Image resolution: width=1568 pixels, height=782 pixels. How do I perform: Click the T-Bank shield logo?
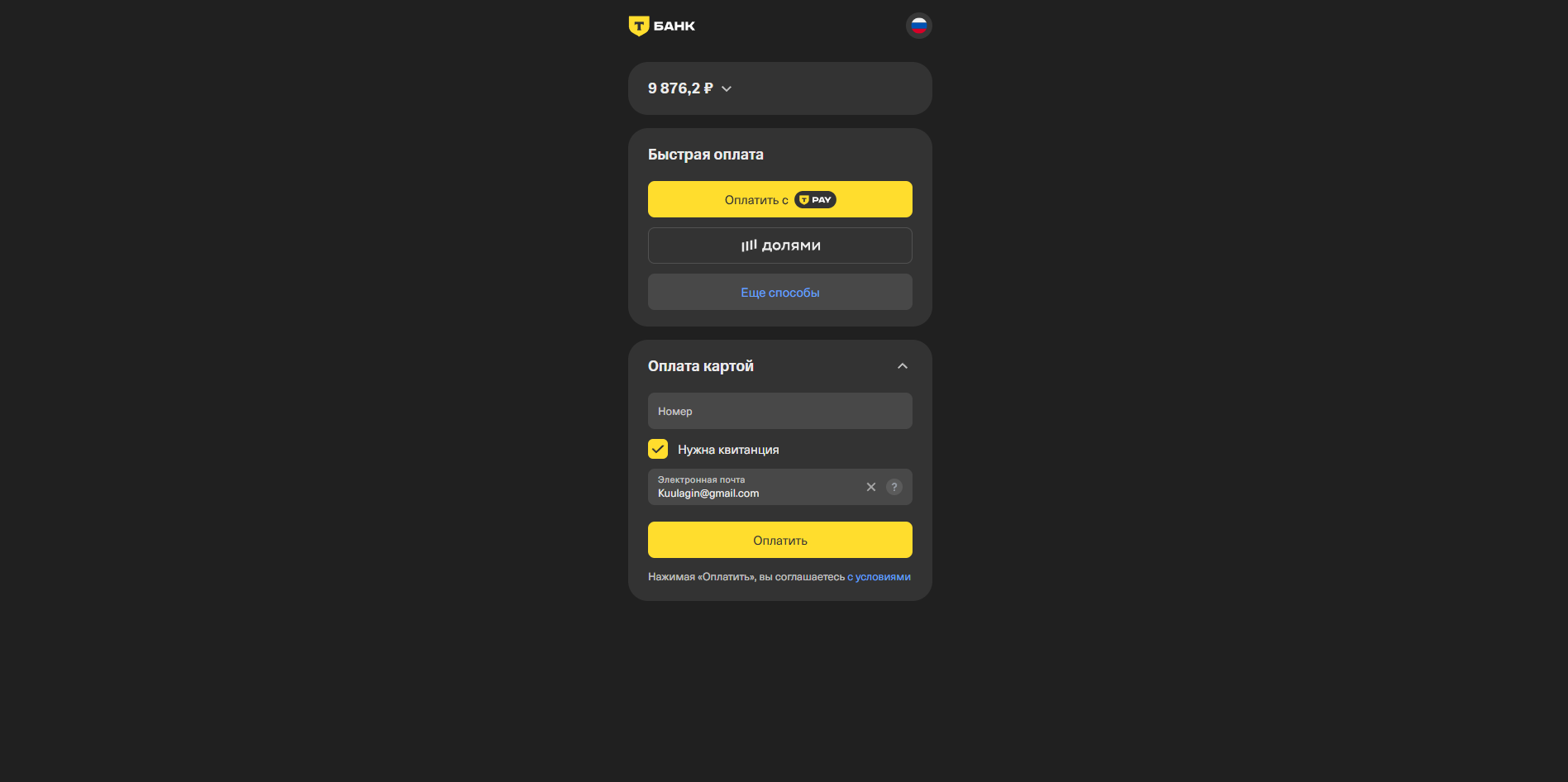(638, 26)
